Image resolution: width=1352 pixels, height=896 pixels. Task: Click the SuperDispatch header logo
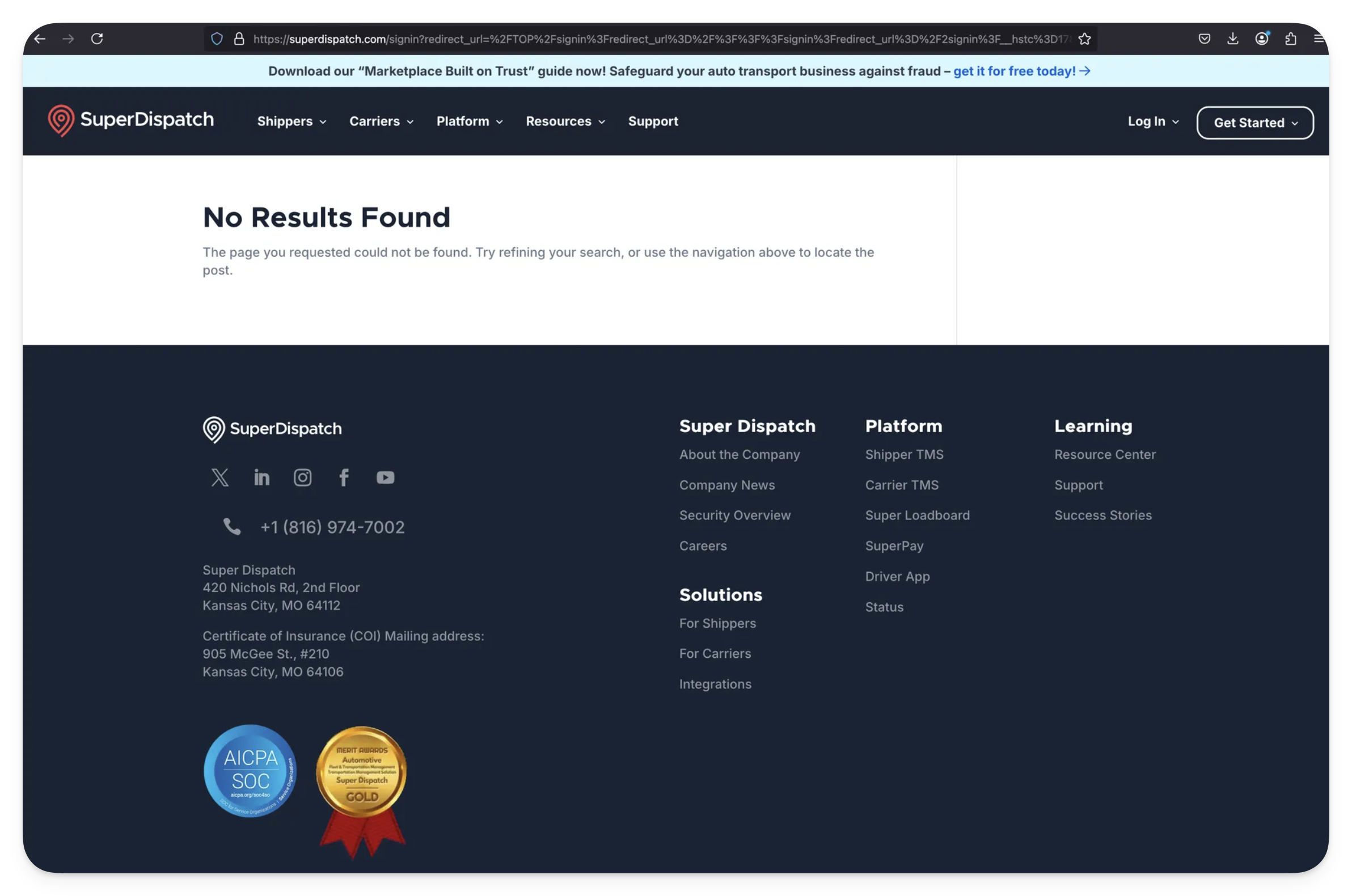coord(131,121)
